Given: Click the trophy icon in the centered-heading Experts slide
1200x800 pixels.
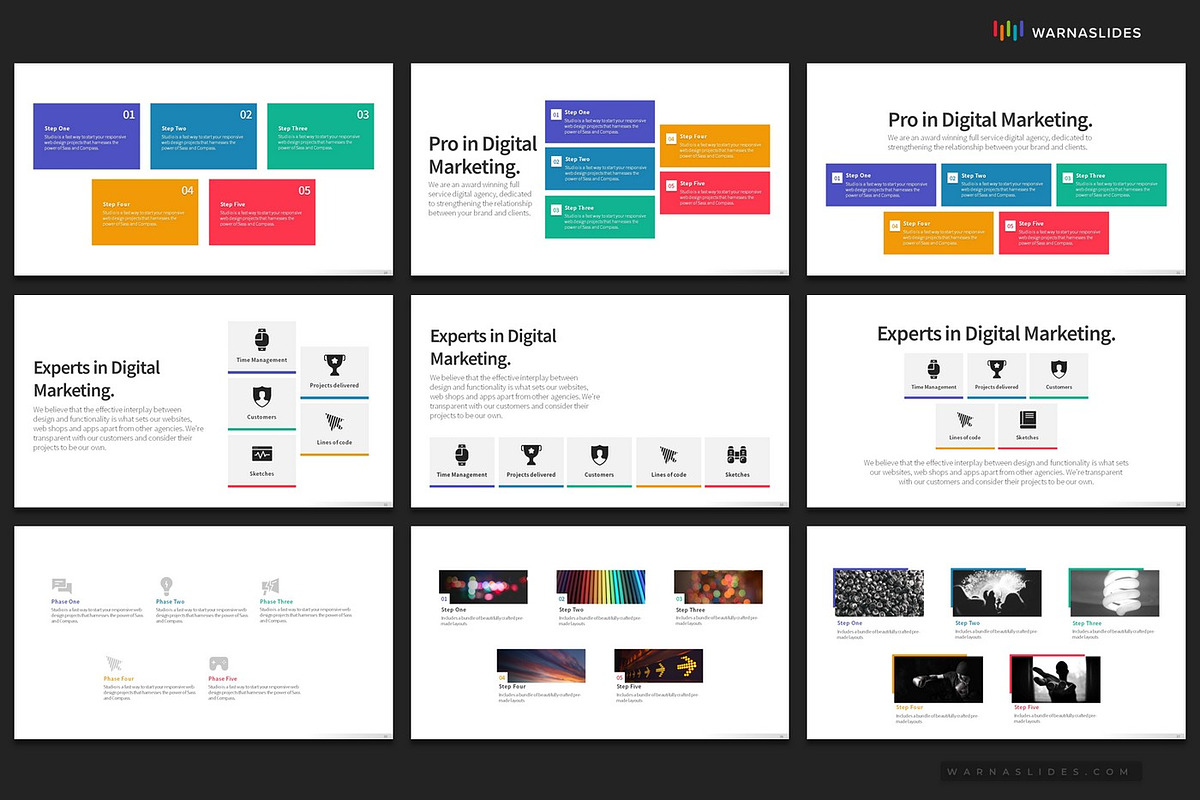Looking at the screenshot, I should tap(997, 368).
